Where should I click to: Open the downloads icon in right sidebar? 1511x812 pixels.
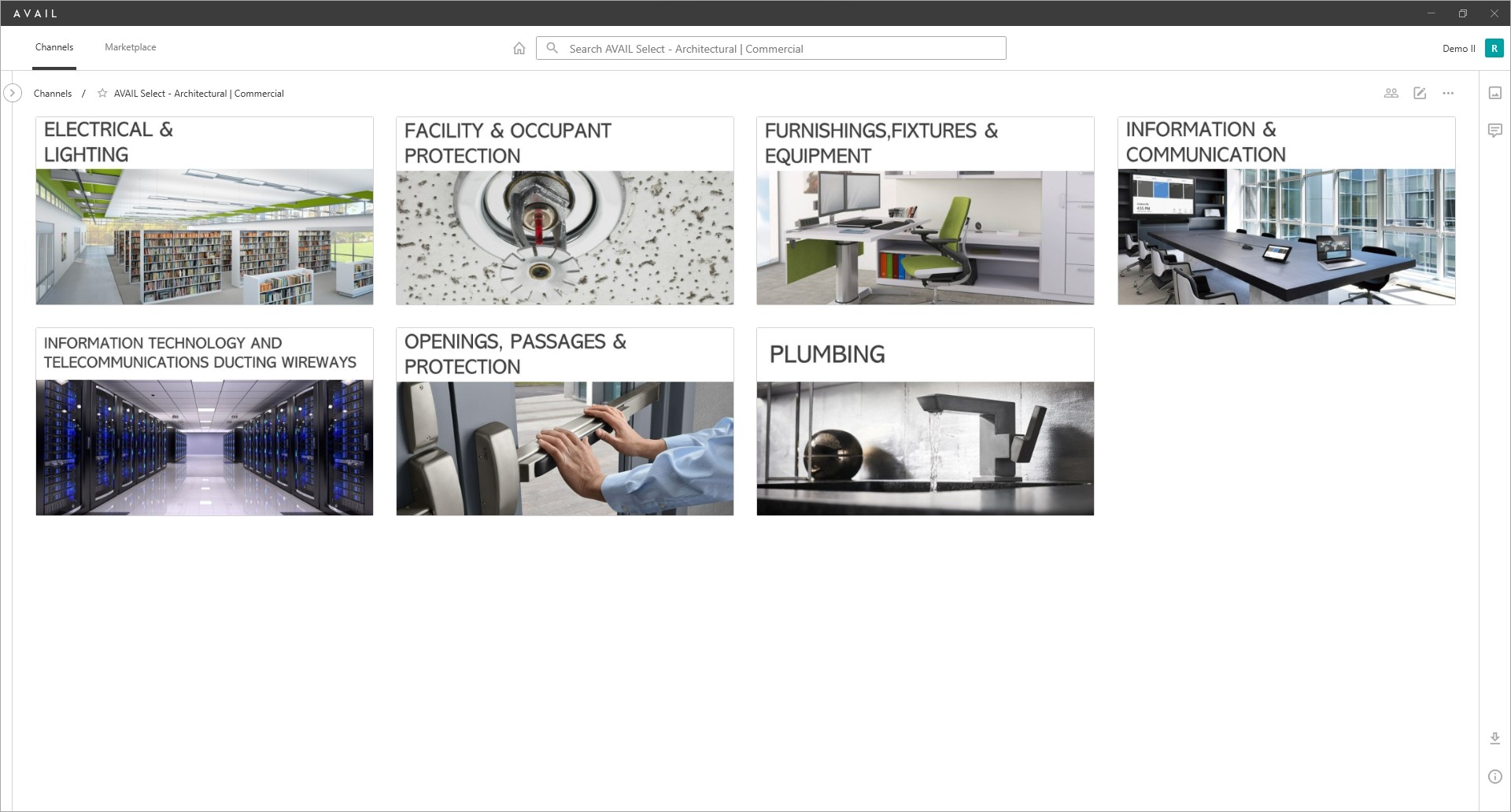[x=1495, y=738]
